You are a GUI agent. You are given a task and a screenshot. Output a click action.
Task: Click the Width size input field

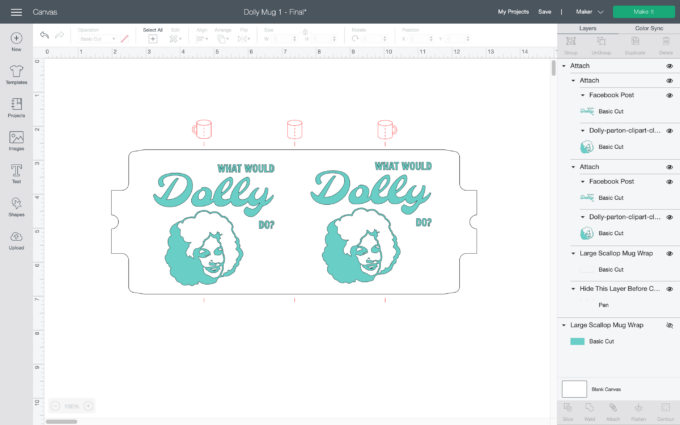tap(283, 39)
